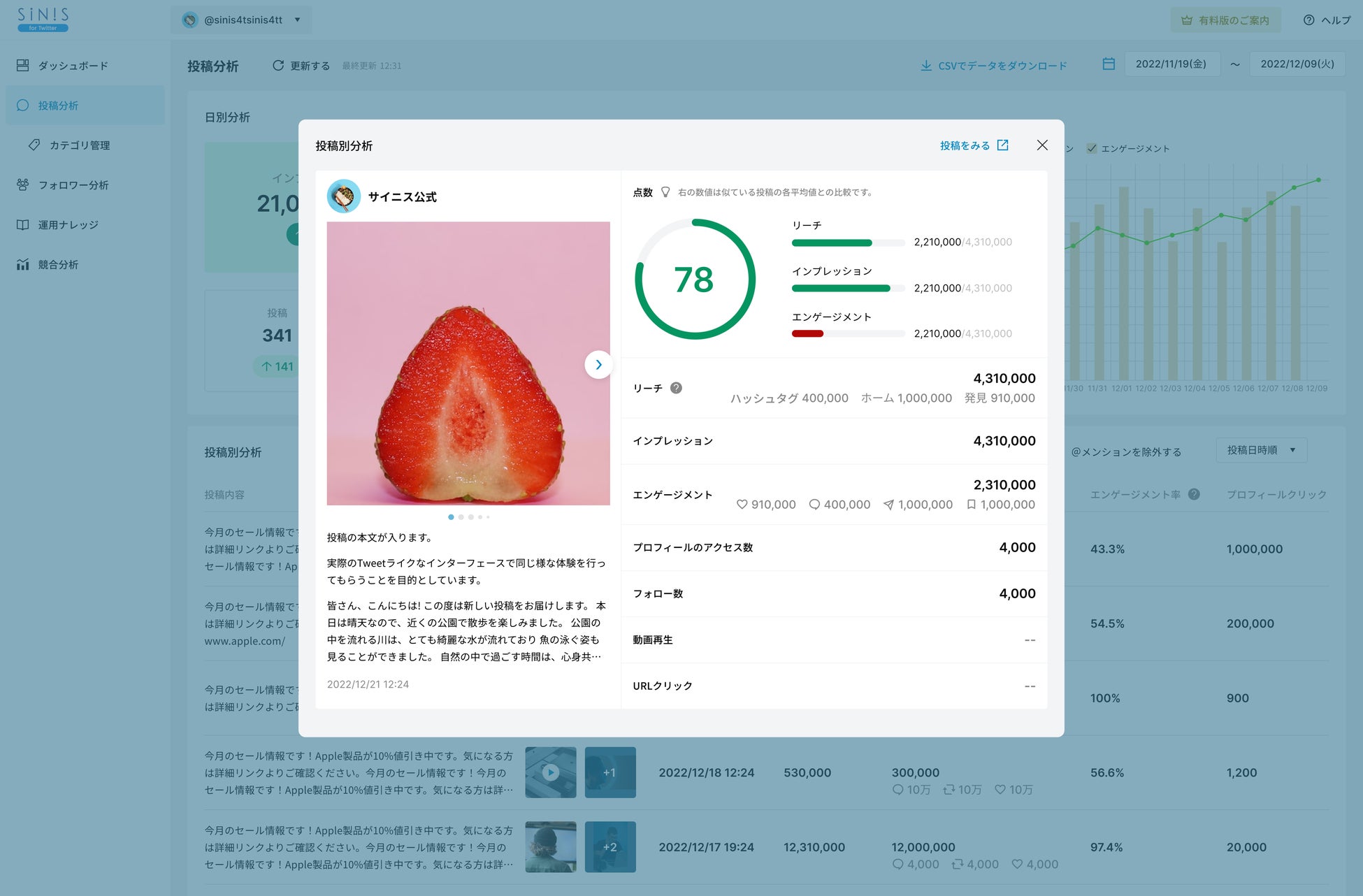This screenshot has height=896, width=1363.
Task: Uncheck the エンゲージメント chart checkbox
Action: pyautogui.click(x=1092, y=148)
